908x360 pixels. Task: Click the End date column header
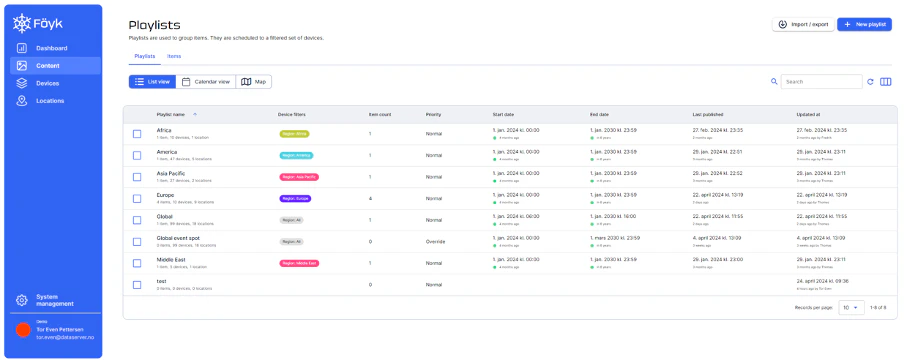[x=599, y=114]
